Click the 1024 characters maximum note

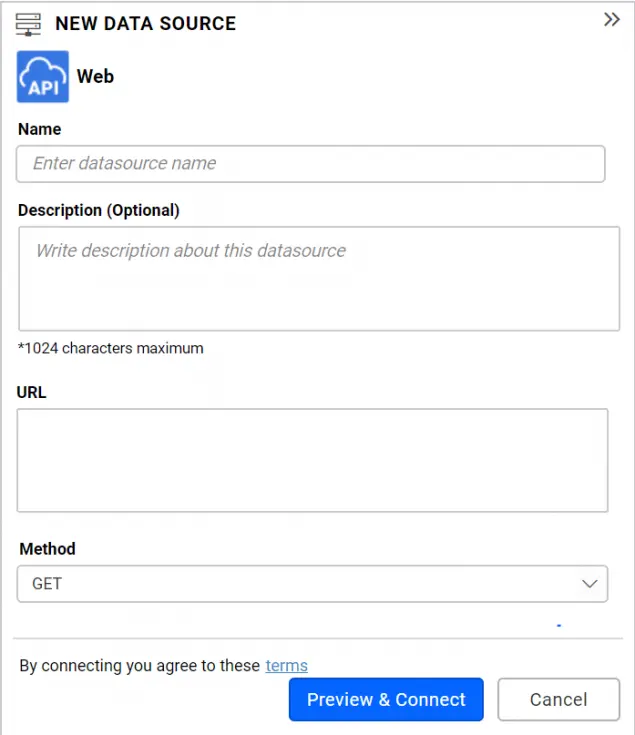coord(111,349)
